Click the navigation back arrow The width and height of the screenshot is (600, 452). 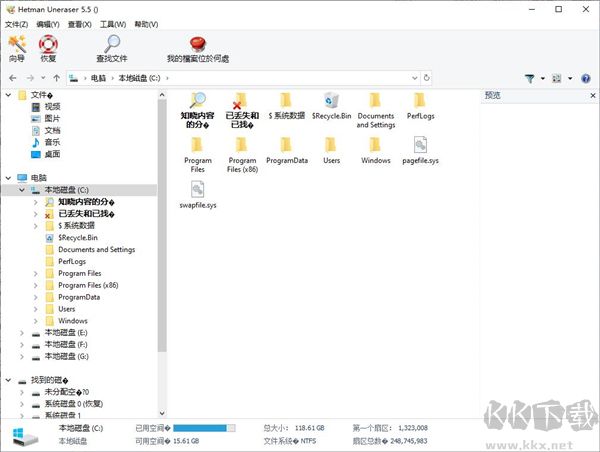pyautogui.click(x=11, y=77)
